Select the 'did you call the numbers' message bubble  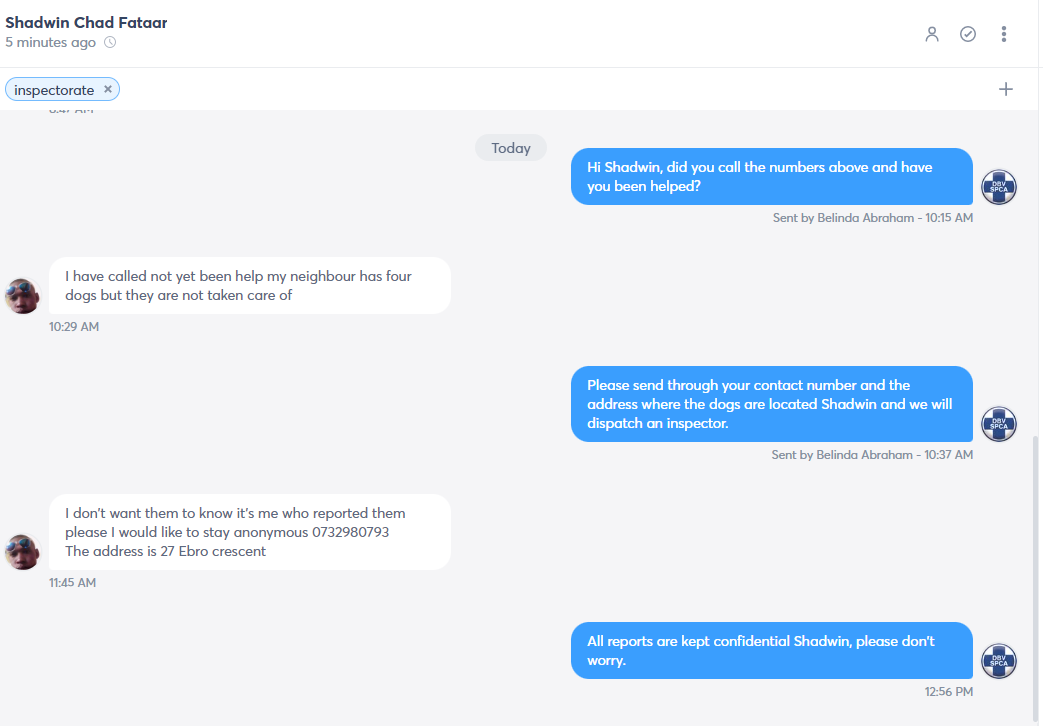tap(772, 176)
